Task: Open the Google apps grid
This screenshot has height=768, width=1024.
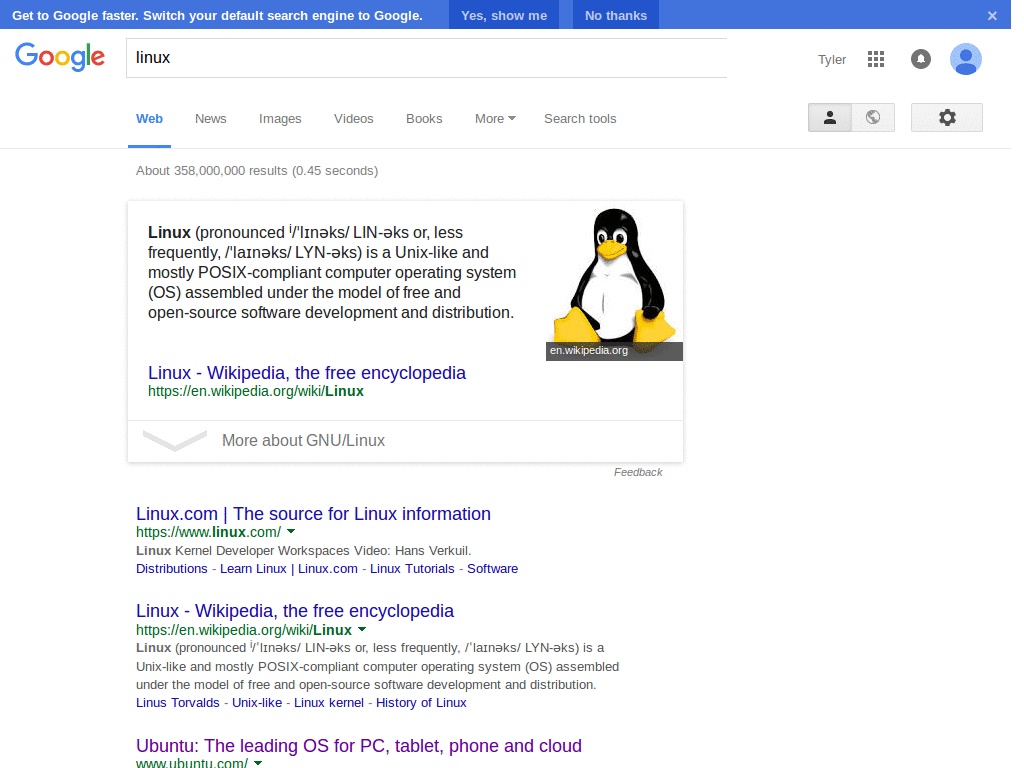Action: pos(876,59)
